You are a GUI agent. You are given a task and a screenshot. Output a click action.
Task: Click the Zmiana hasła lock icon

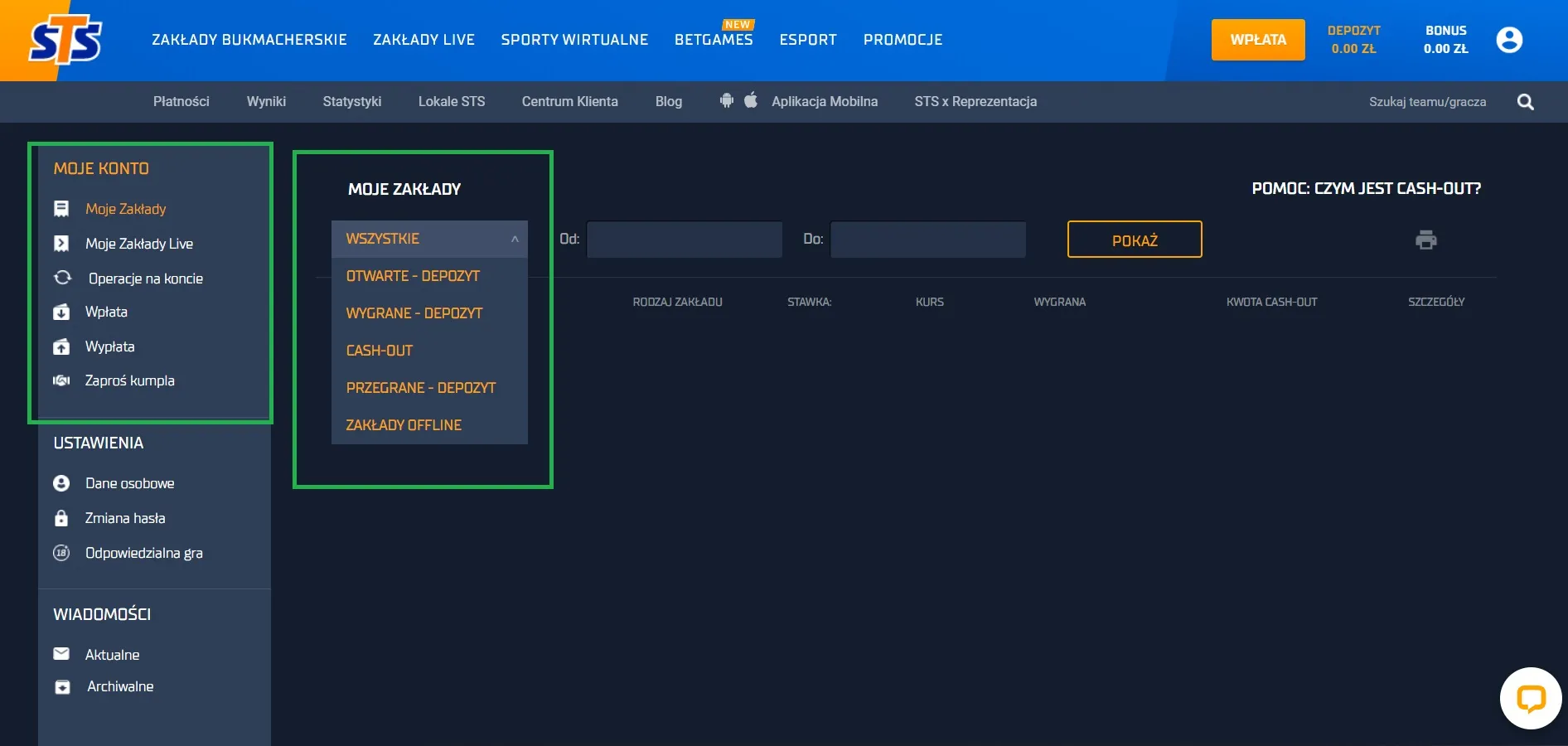click(x=61, y=518)
